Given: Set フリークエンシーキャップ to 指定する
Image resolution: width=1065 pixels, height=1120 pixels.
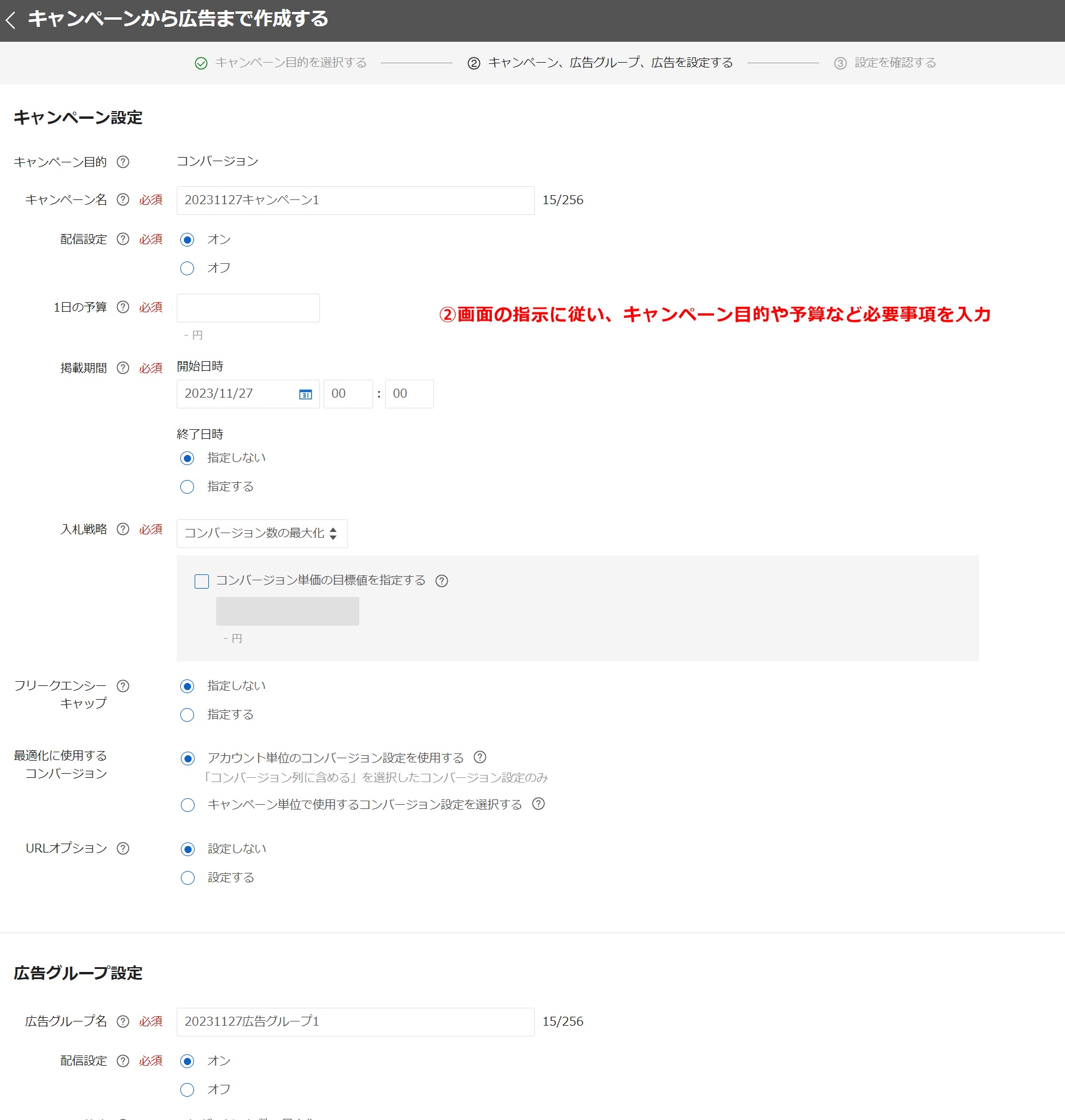Looking at the screenshot, I should tap(187, 715).
